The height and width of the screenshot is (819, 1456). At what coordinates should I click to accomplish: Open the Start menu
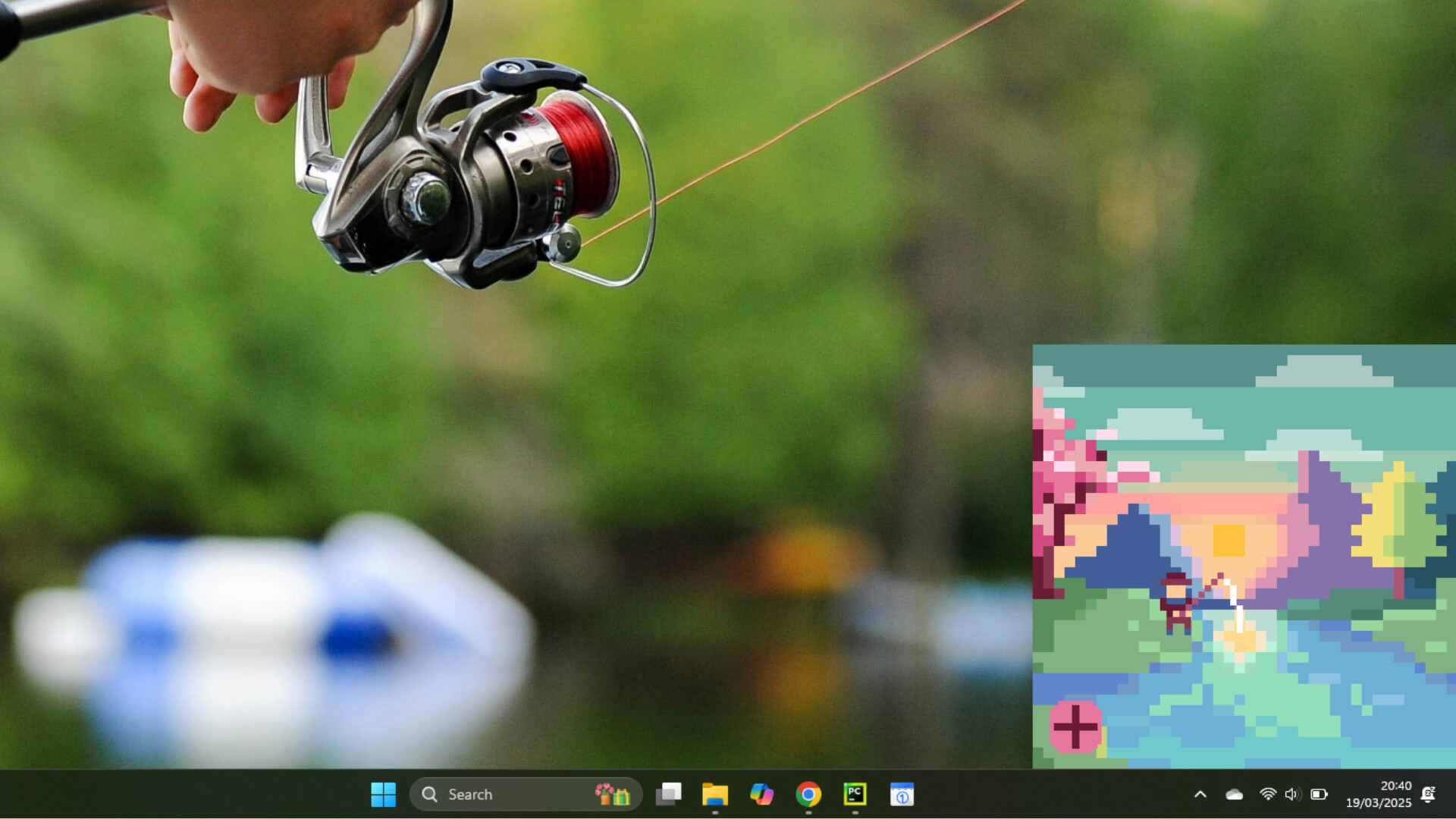(384, 794)
